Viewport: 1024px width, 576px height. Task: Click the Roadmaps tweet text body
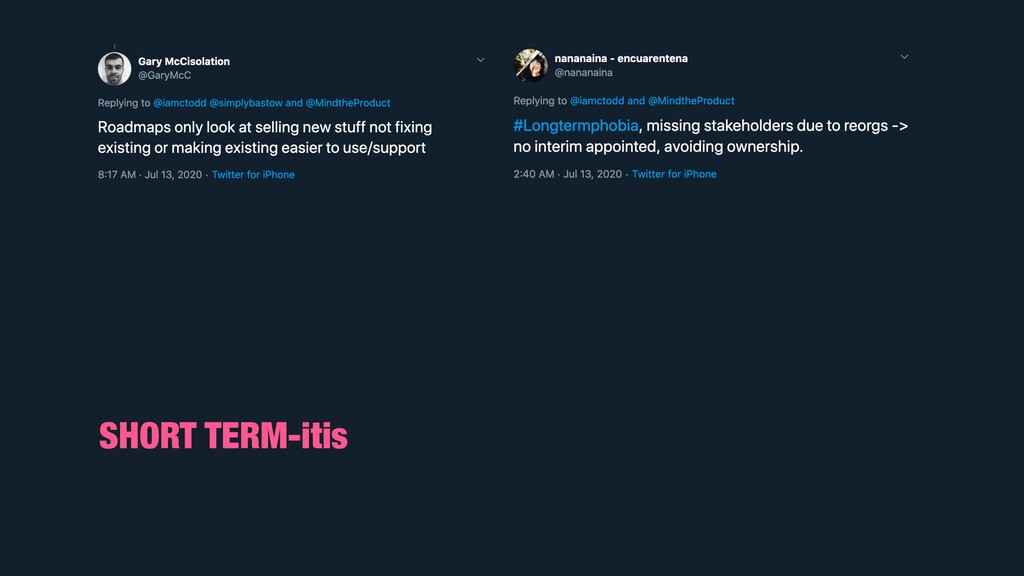point(264,137)
